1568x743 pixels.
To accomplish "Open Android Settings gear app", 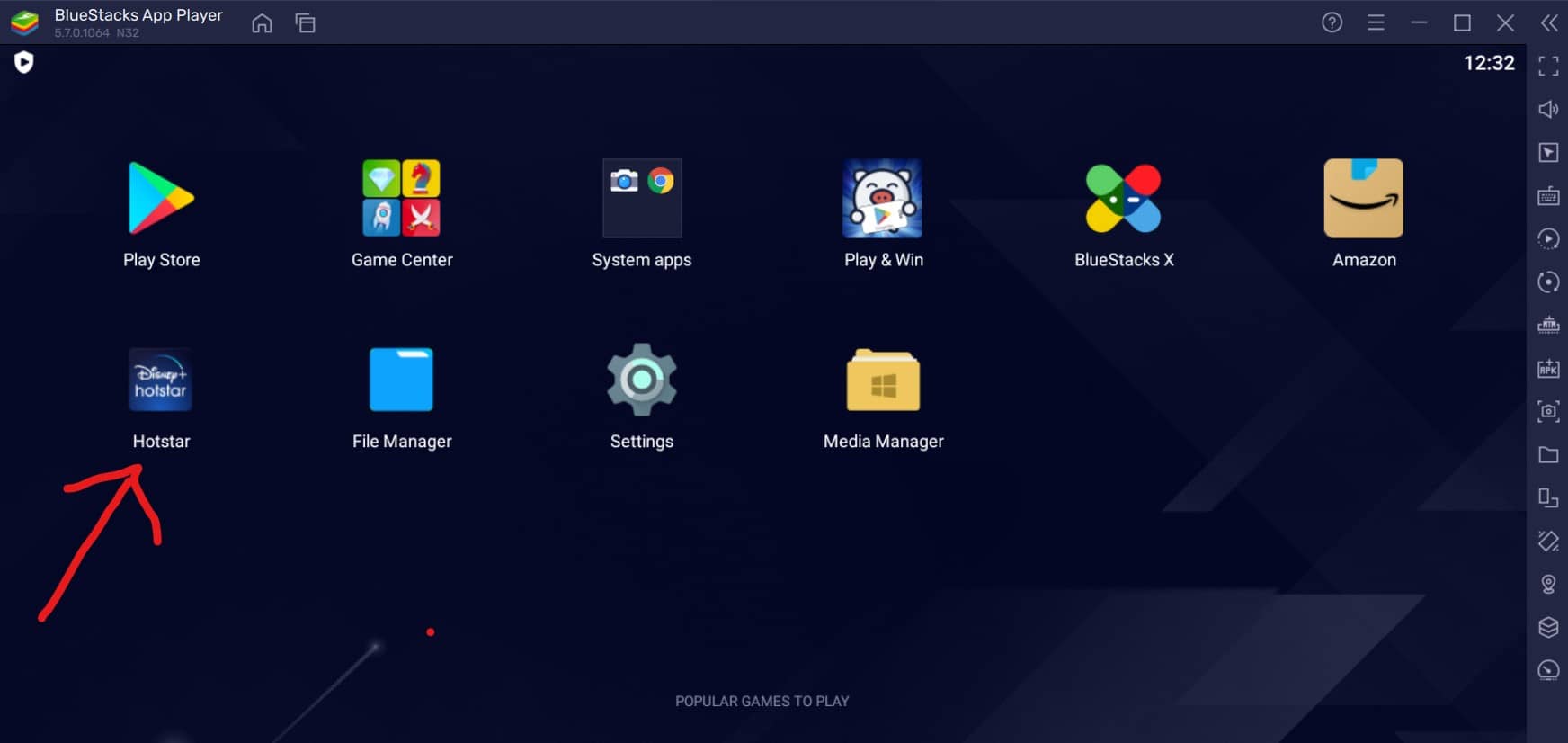I will (642, 380).
